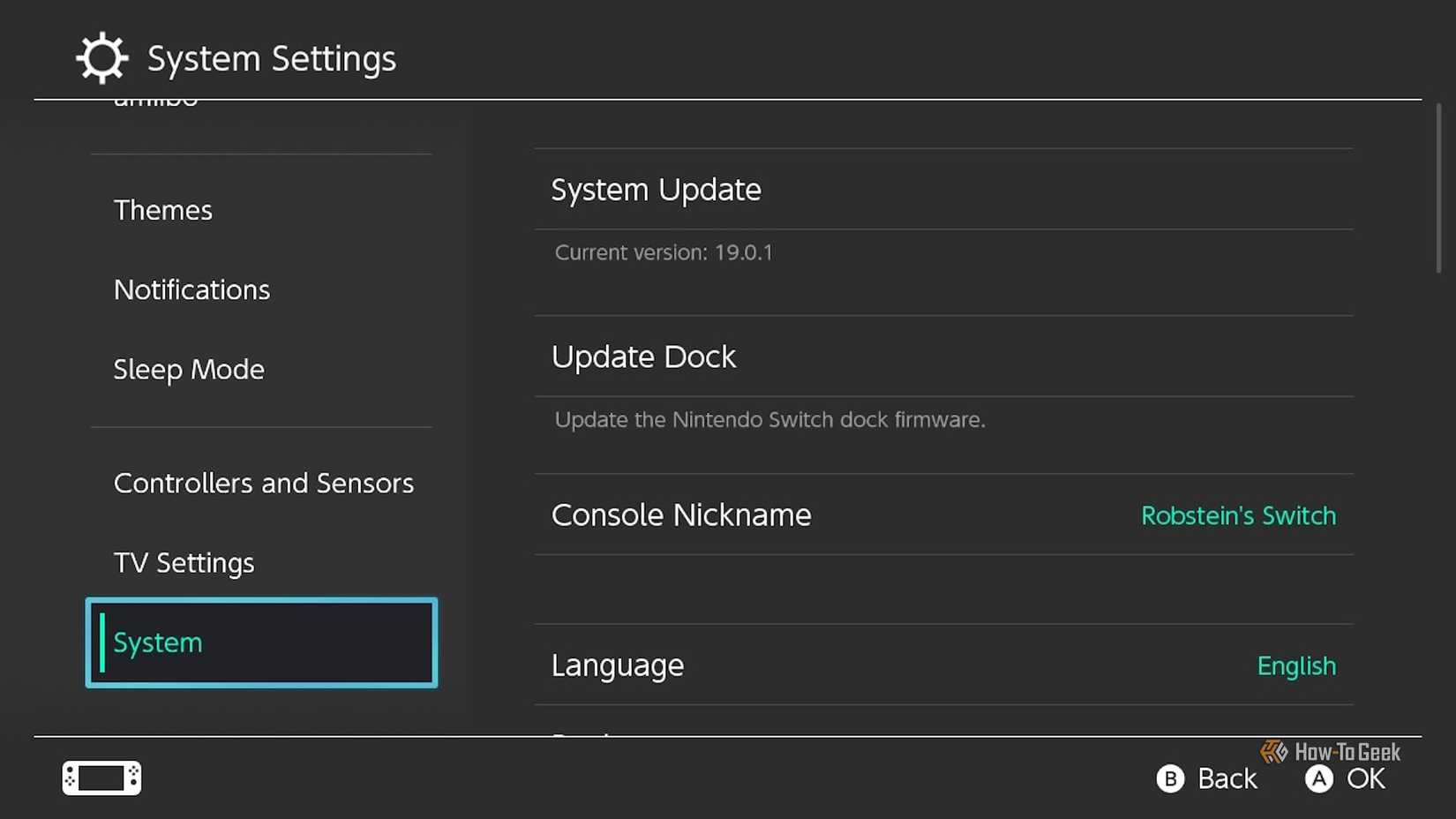Open TV Settings from the sidebar
Viewport: 1456px width, 819px height.
click(x=184, y=562)
